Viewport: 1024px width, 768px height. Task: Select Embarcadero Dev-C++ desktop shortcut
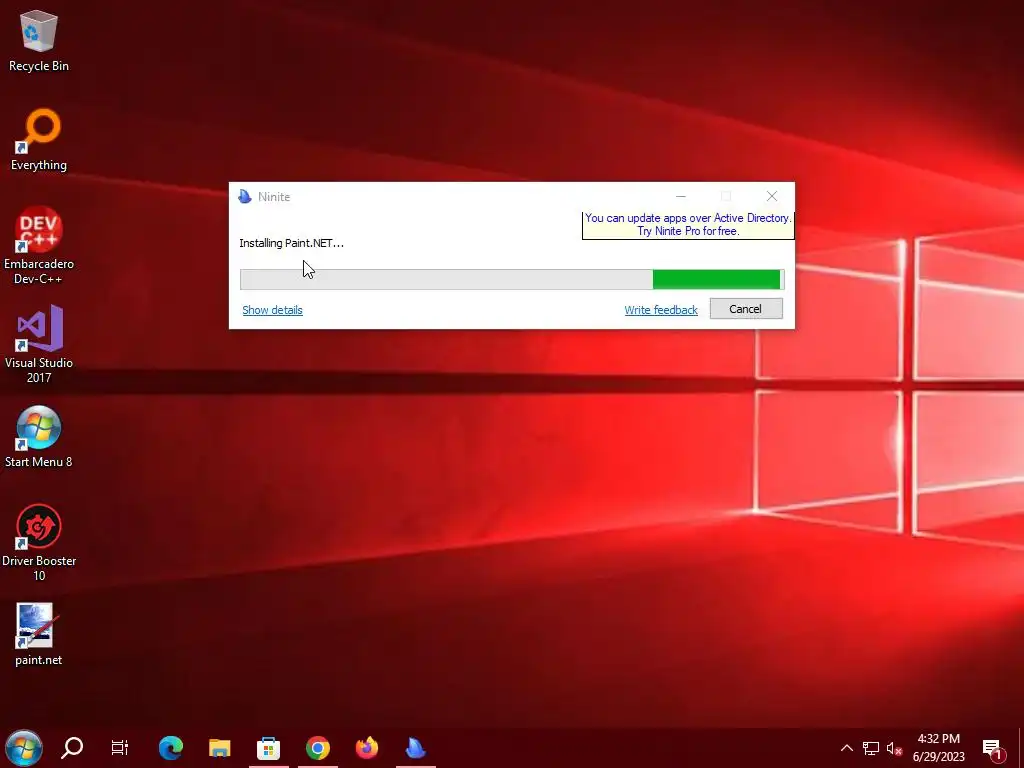pyautogui.click(x=39, y=246)
